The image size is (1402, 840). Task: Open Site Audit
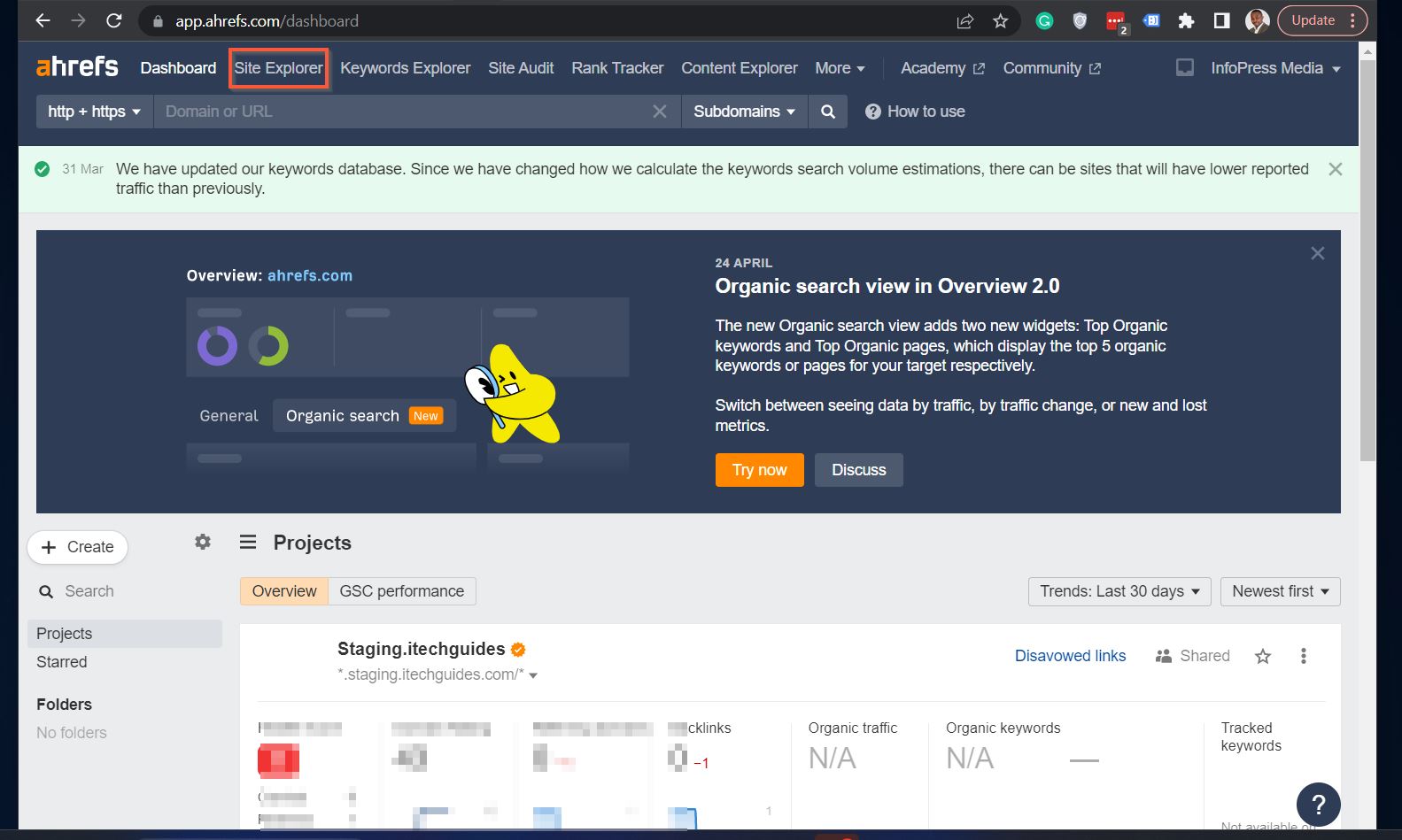click(521, 68)
